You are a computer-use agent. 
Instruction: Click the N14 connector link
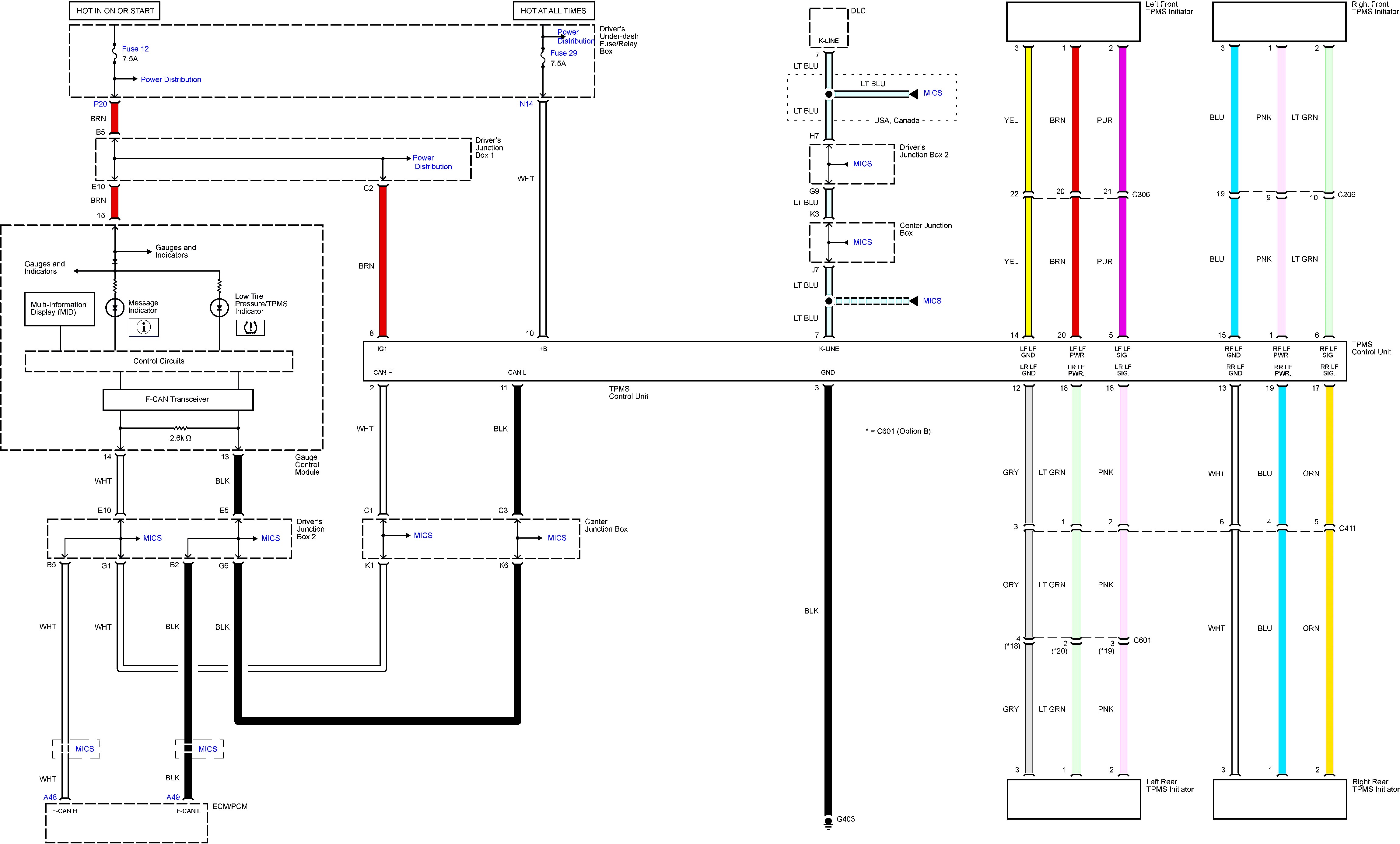point(526,104)
